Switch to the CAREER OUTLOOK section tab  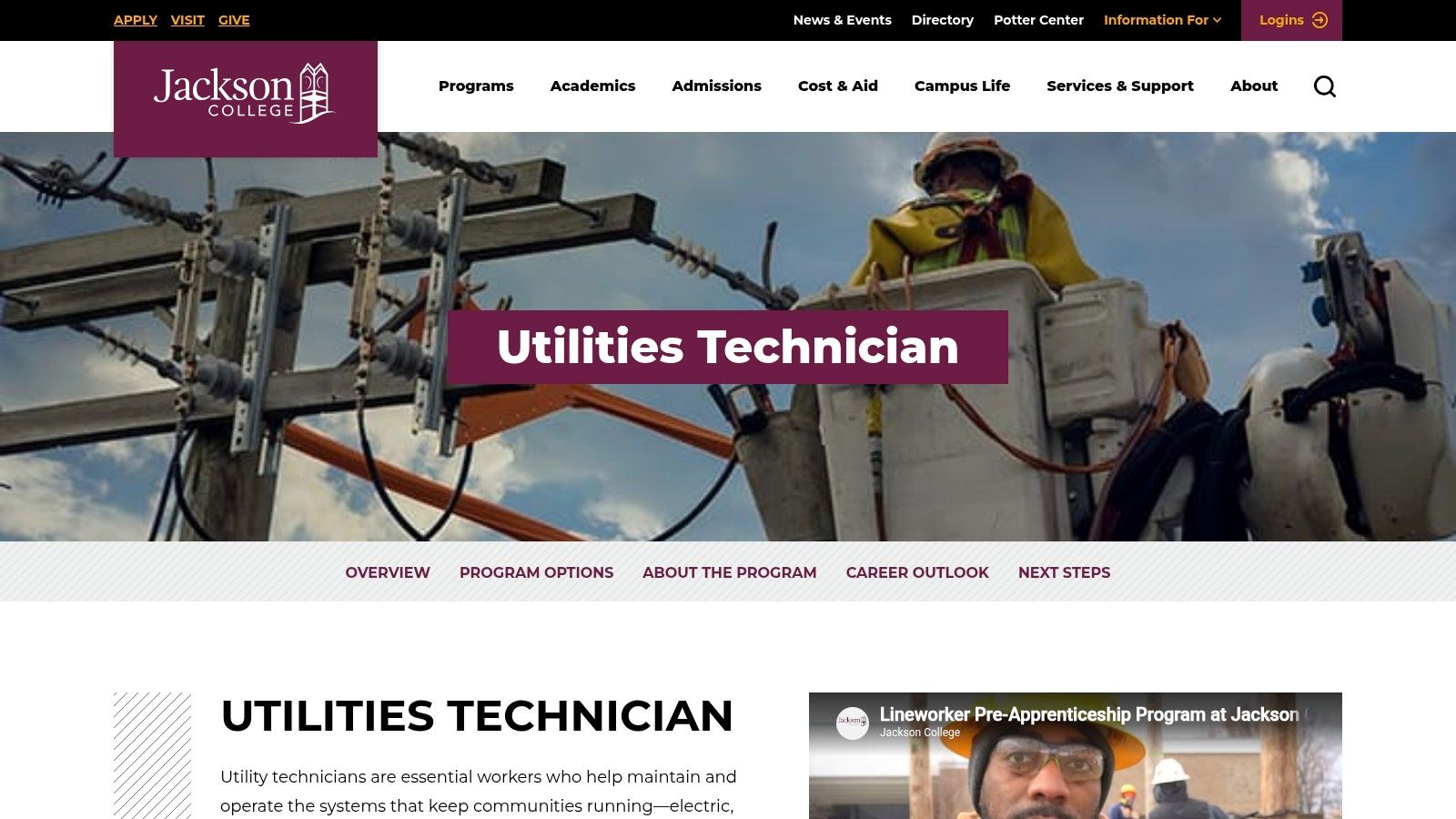click(916, 572)
